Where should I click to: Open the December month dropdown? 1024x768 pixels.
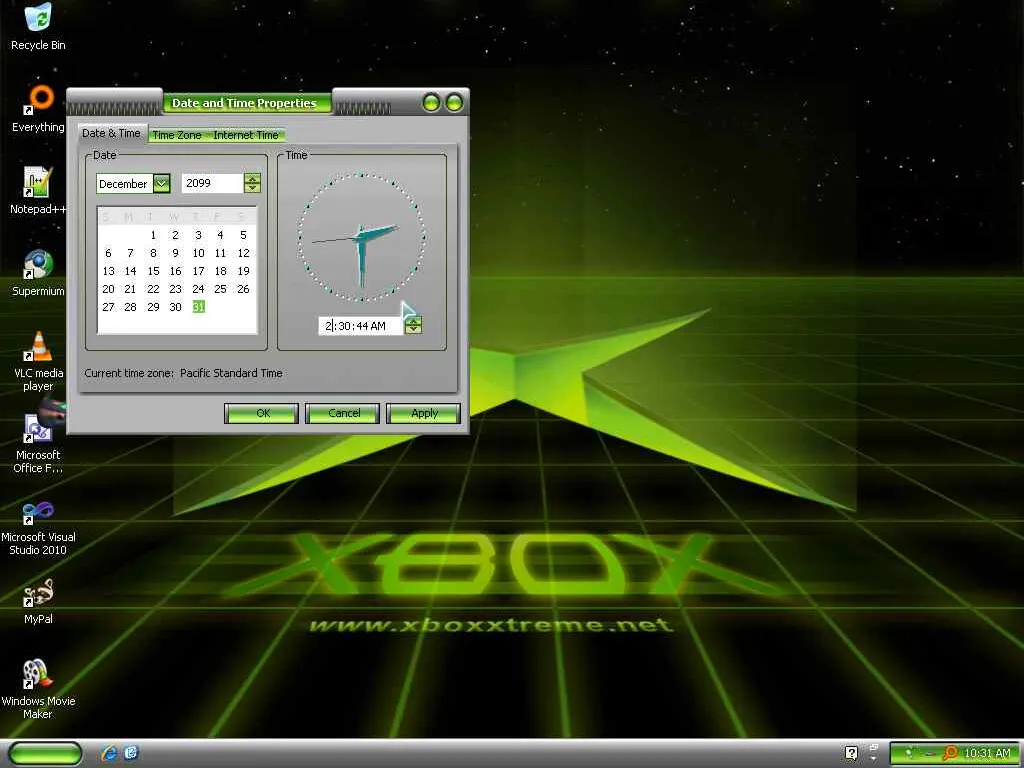coord(161,184)
